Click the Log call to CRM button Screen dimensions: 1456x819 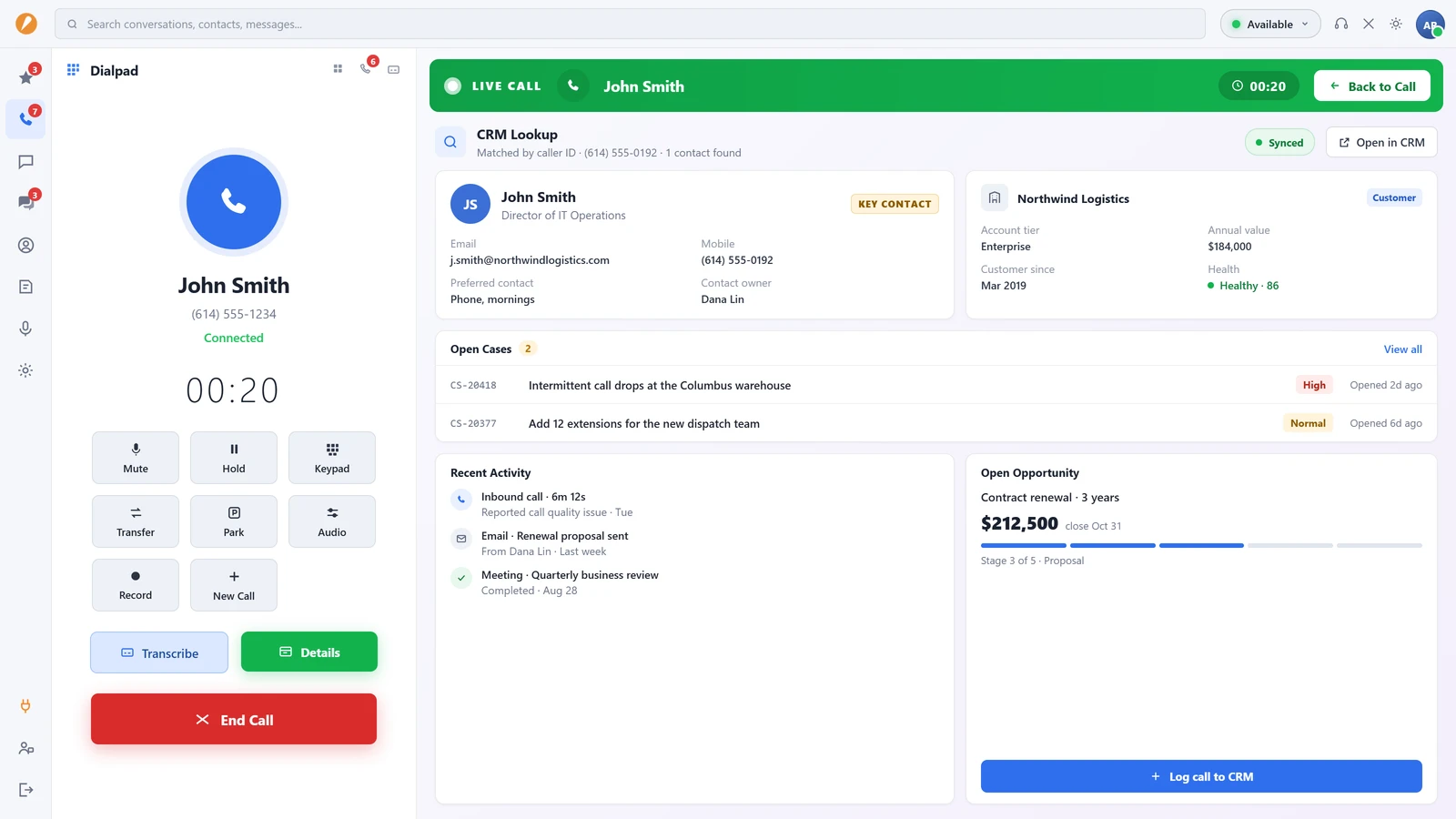point(1201,776)
